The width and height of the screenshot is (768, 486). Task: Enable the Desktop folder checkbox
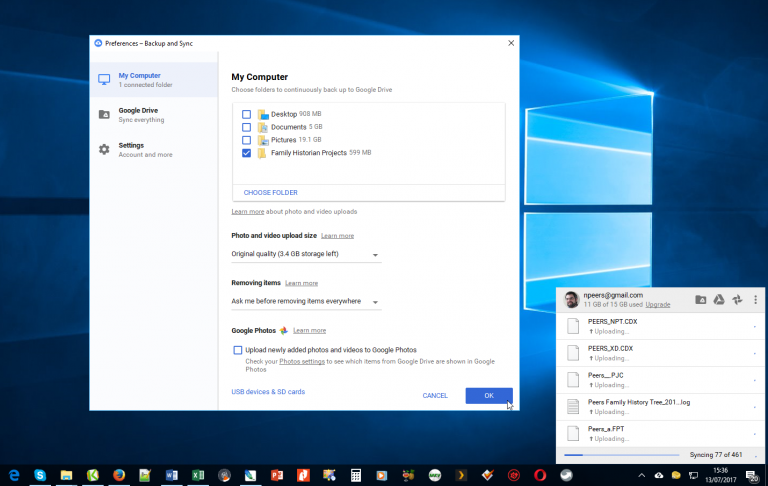(246, 114)
